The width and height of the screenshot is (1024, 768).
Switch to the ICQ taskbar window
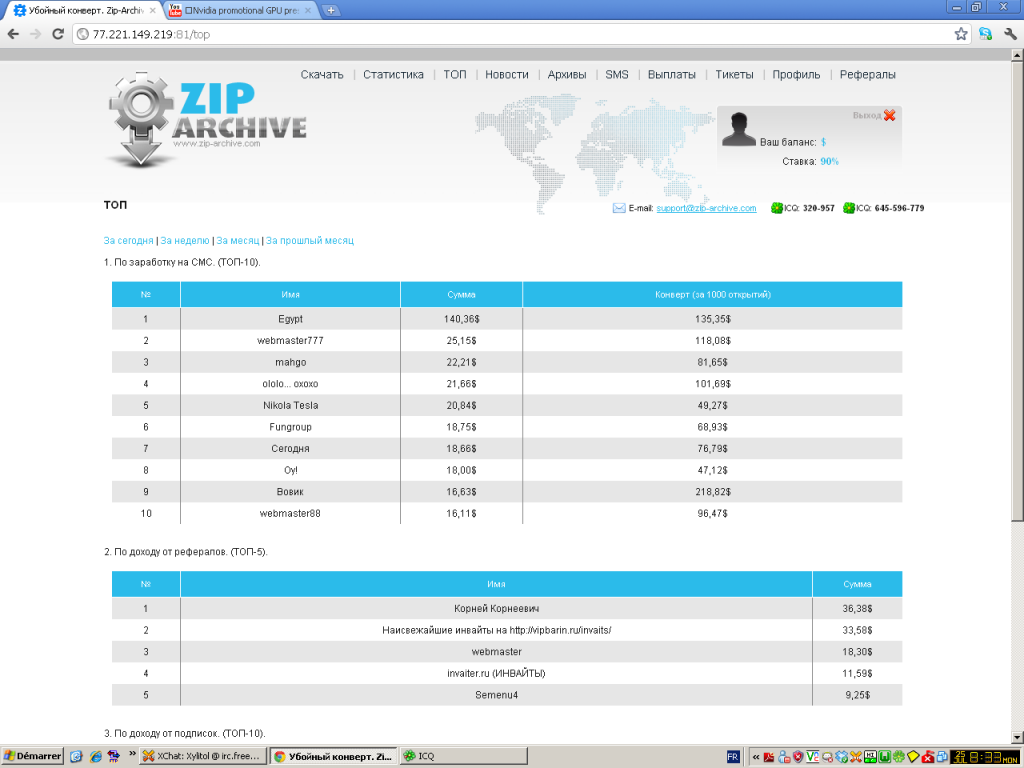464,756
